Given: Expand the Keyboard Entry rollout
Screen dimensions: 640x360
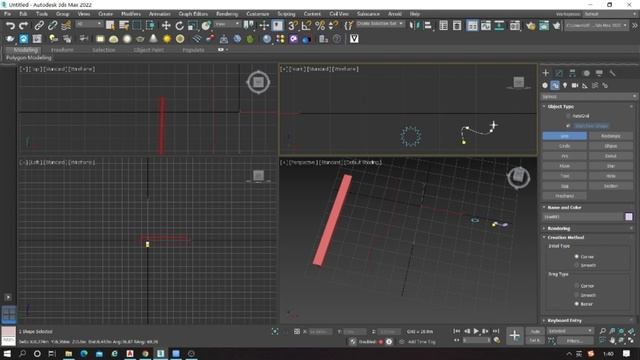Looking at the screenshot, I should 565,320.
